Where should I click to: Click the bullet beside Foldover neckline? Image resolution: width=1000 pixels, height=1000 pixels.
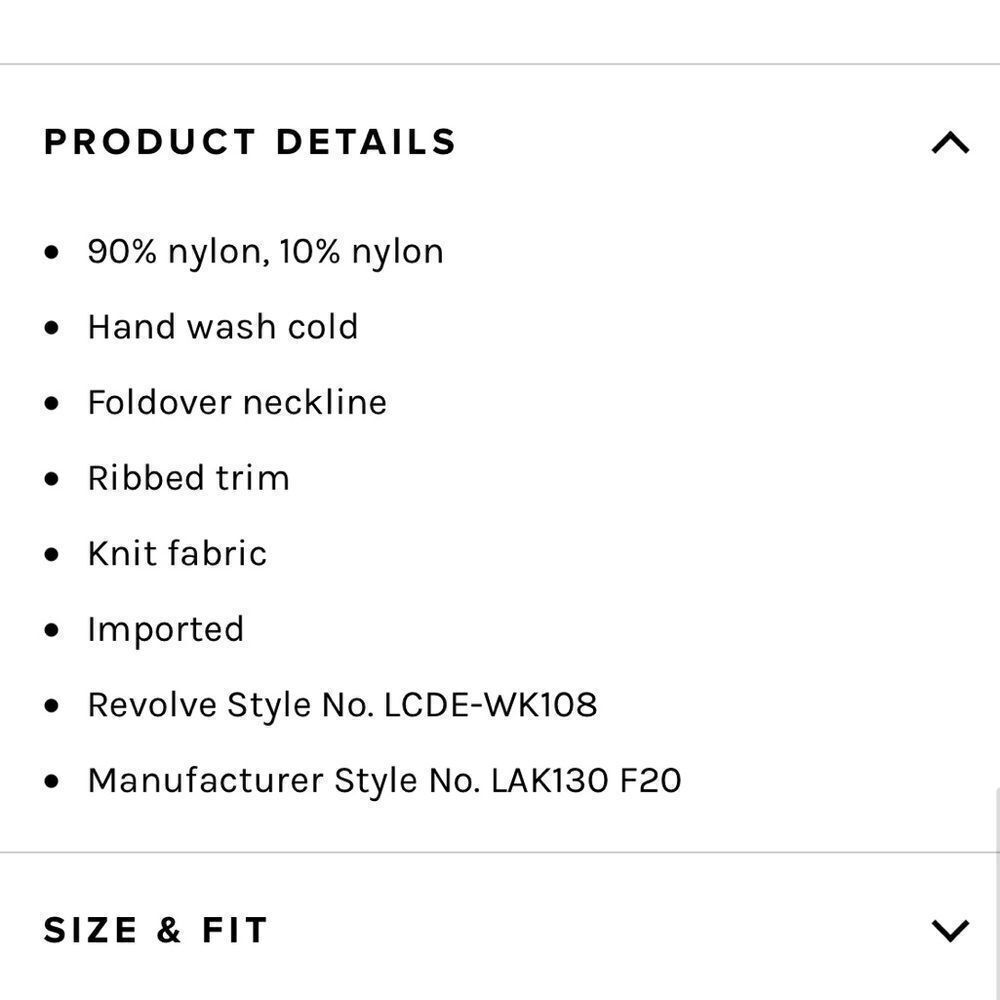52,404
